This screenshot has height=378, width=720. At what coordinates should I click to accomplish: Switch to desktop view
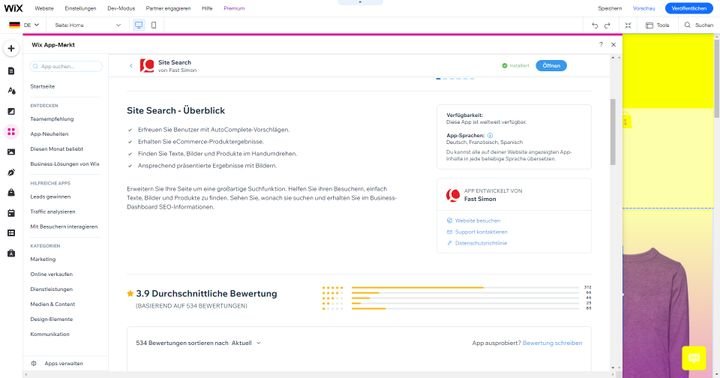(x=139, y=25)
